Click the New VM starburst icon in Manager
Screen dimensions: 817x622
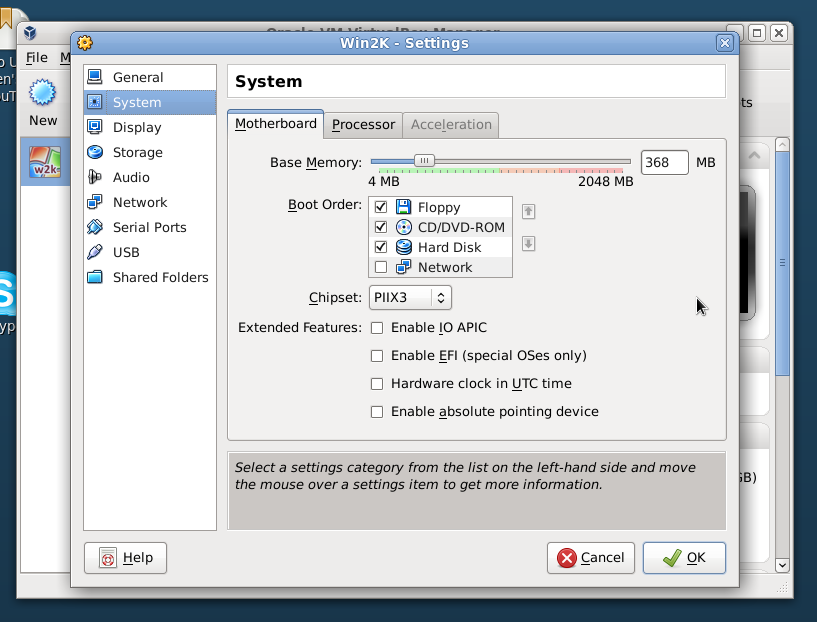(x=42, y=93)
